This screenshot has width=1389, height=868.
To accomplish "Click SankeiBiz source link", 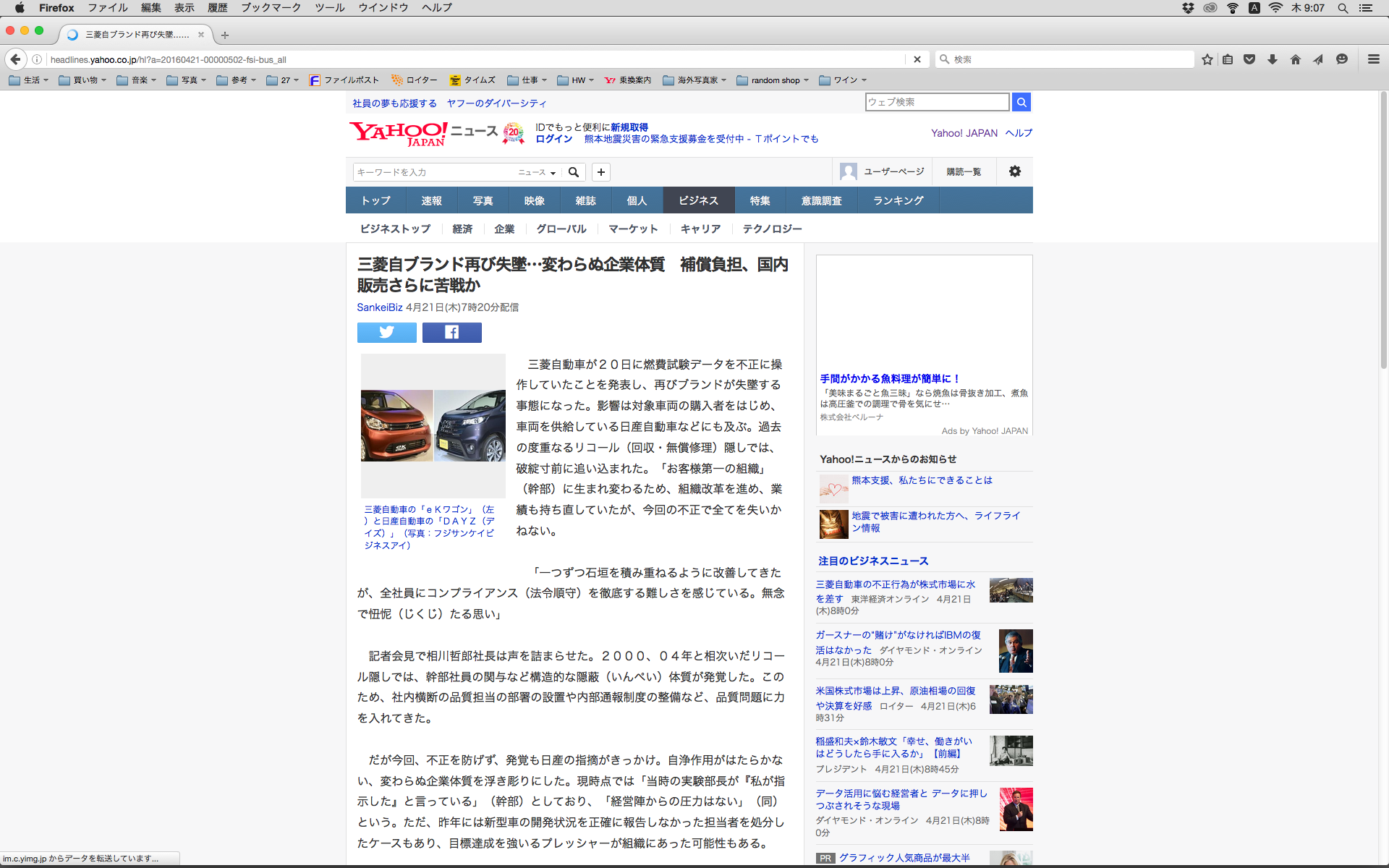I will (379, 307).
